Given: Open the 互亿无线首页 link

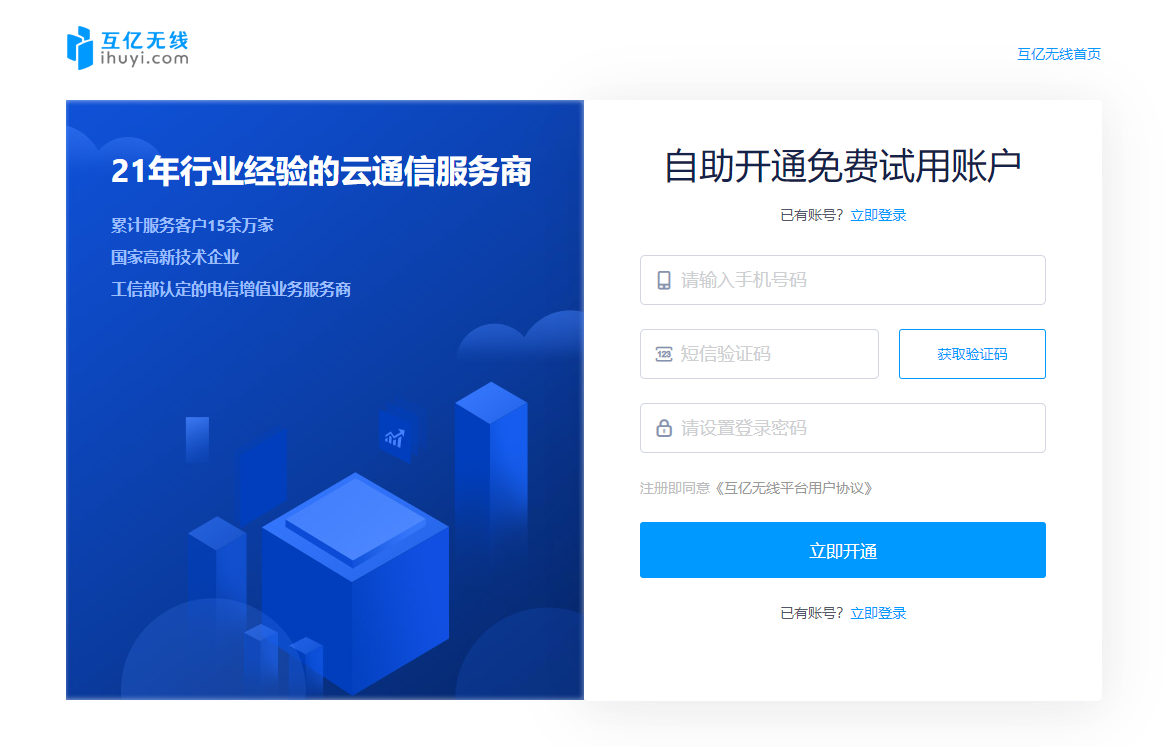Looking at the screenshot, I should 1059,54.
